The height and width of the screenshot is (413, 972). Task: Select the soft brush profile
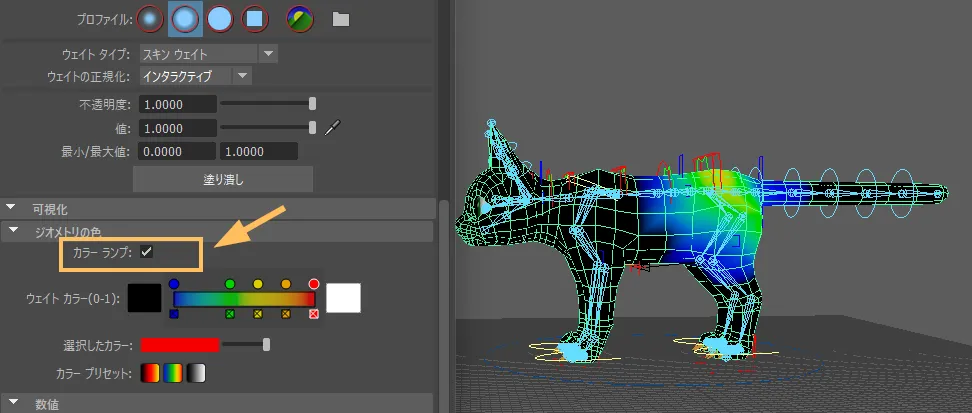click(x=184, y=18)
